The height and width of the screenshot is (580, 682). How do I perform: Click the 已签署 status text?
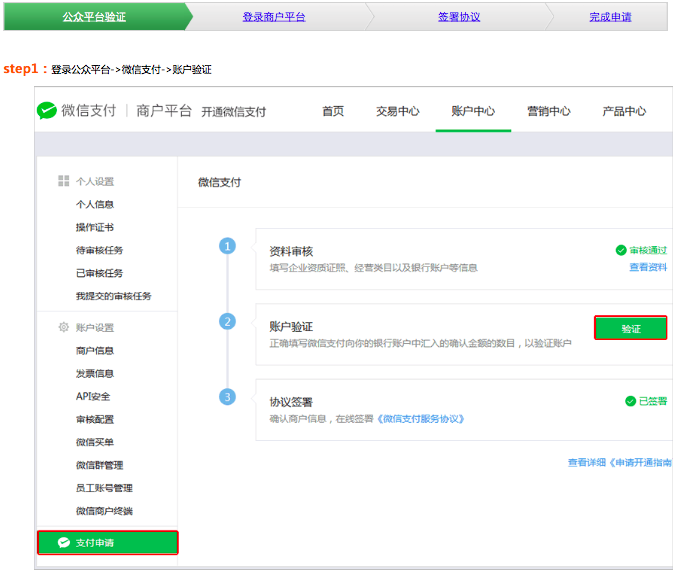pyautogui.click(x=653, y=401)
